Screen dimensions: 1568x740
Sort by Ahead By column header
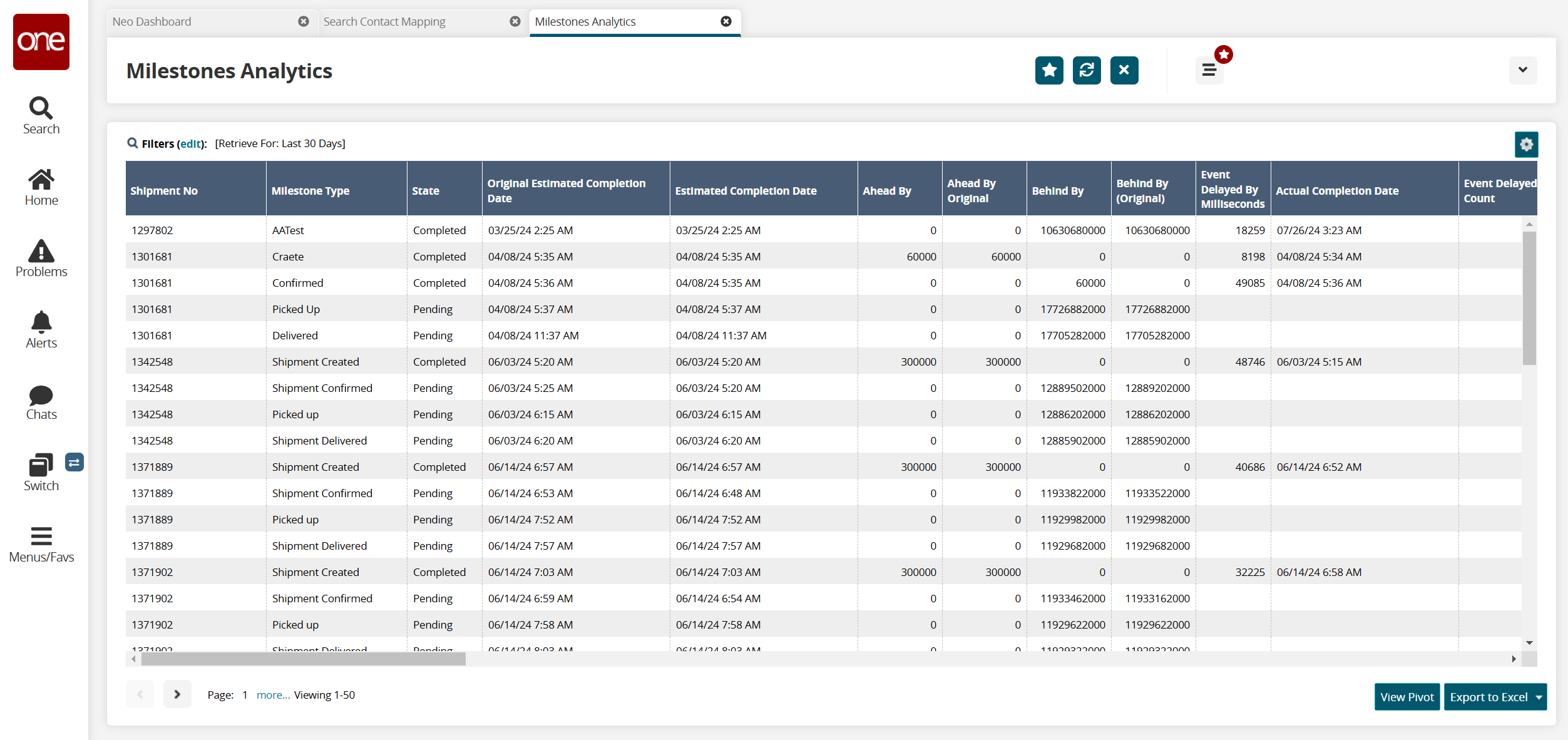point(900,189)
